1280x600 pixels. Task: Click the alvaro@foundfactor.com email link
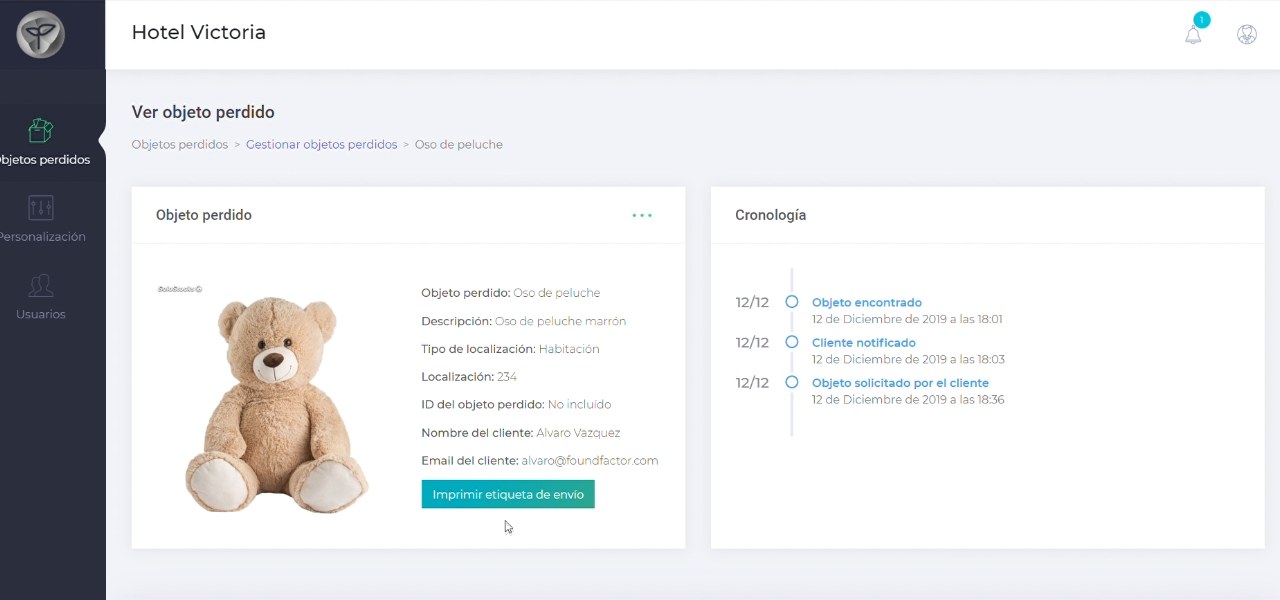(x=590, y=461)
